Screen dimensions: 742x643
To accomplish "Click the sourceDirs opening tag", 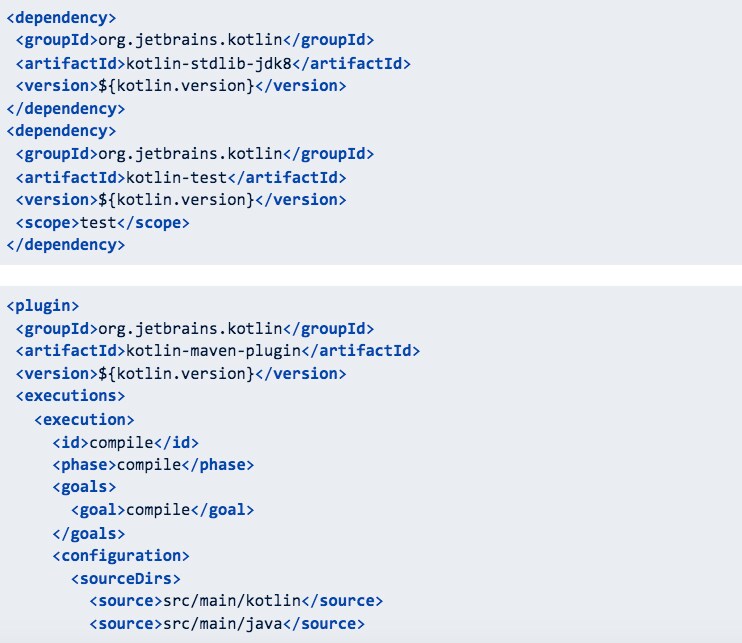I will point(126,579).
